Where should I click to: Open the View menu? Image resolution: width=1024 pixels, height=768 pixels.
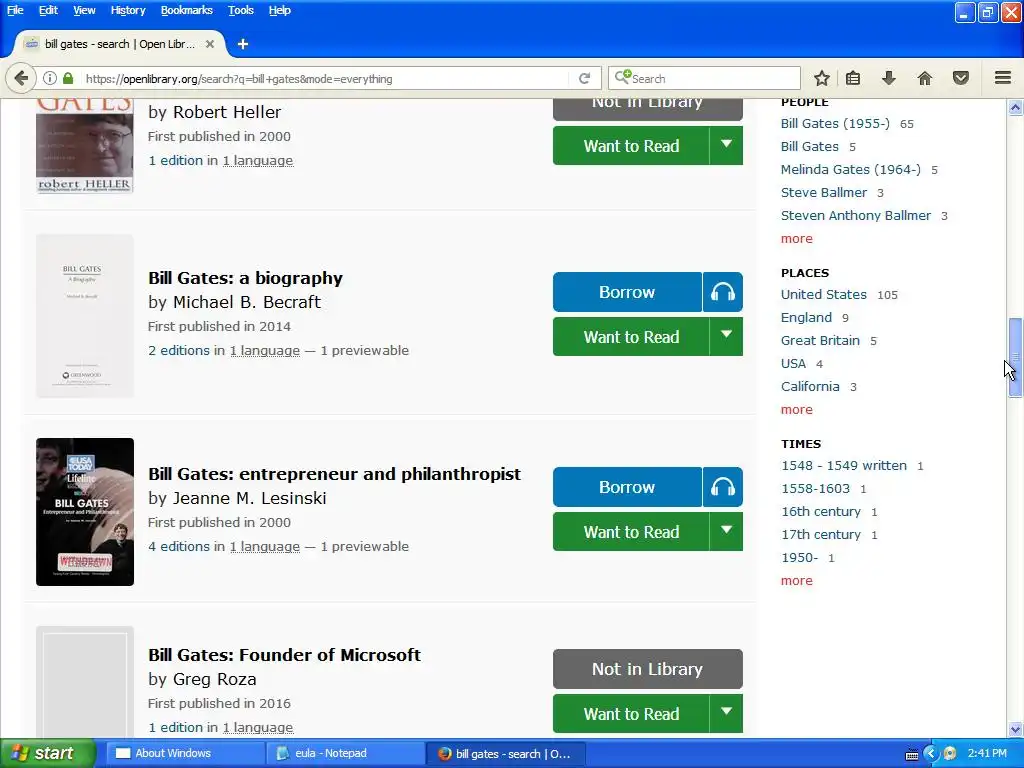[84, 10]
